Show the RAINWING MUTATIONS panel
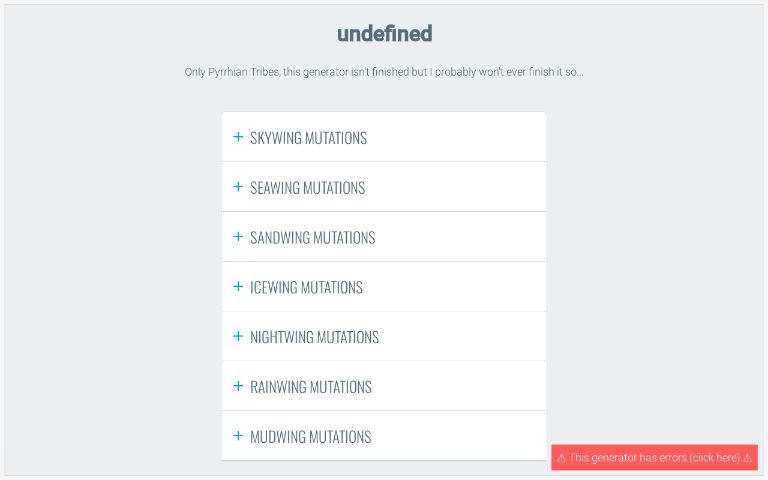The width and height of the screenshot is (768, 480). click(x=310, y=387)
